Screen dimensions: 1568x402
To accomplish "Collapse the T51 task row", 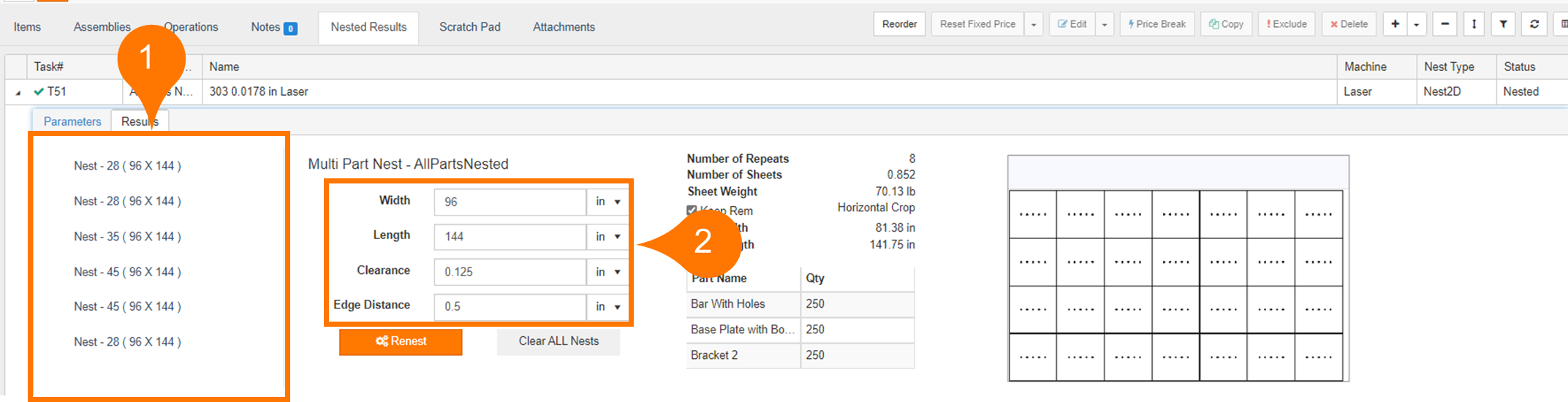I will [x=18, y=93].
